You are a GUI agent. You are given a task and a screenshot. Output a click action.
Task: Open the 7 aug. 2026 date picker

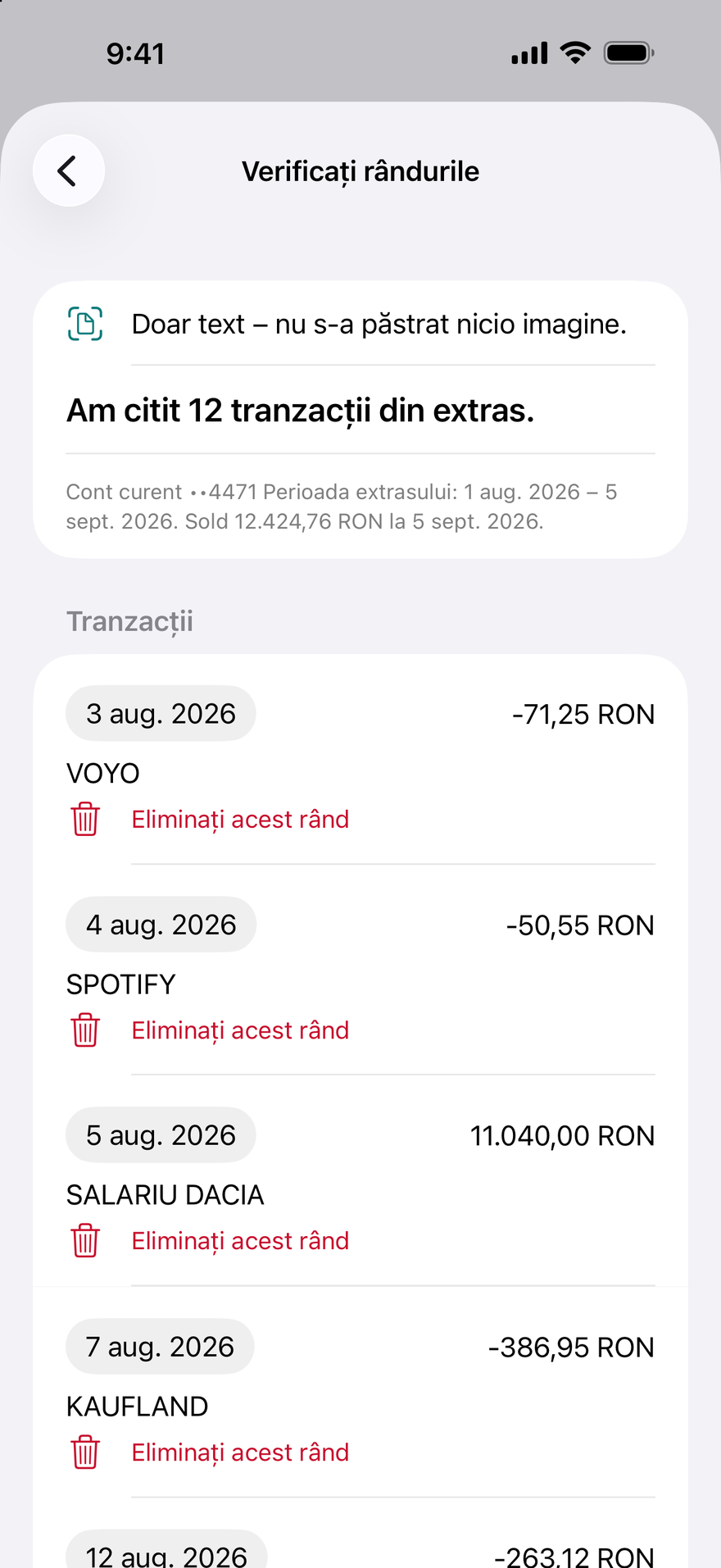tap(160, 1347)
